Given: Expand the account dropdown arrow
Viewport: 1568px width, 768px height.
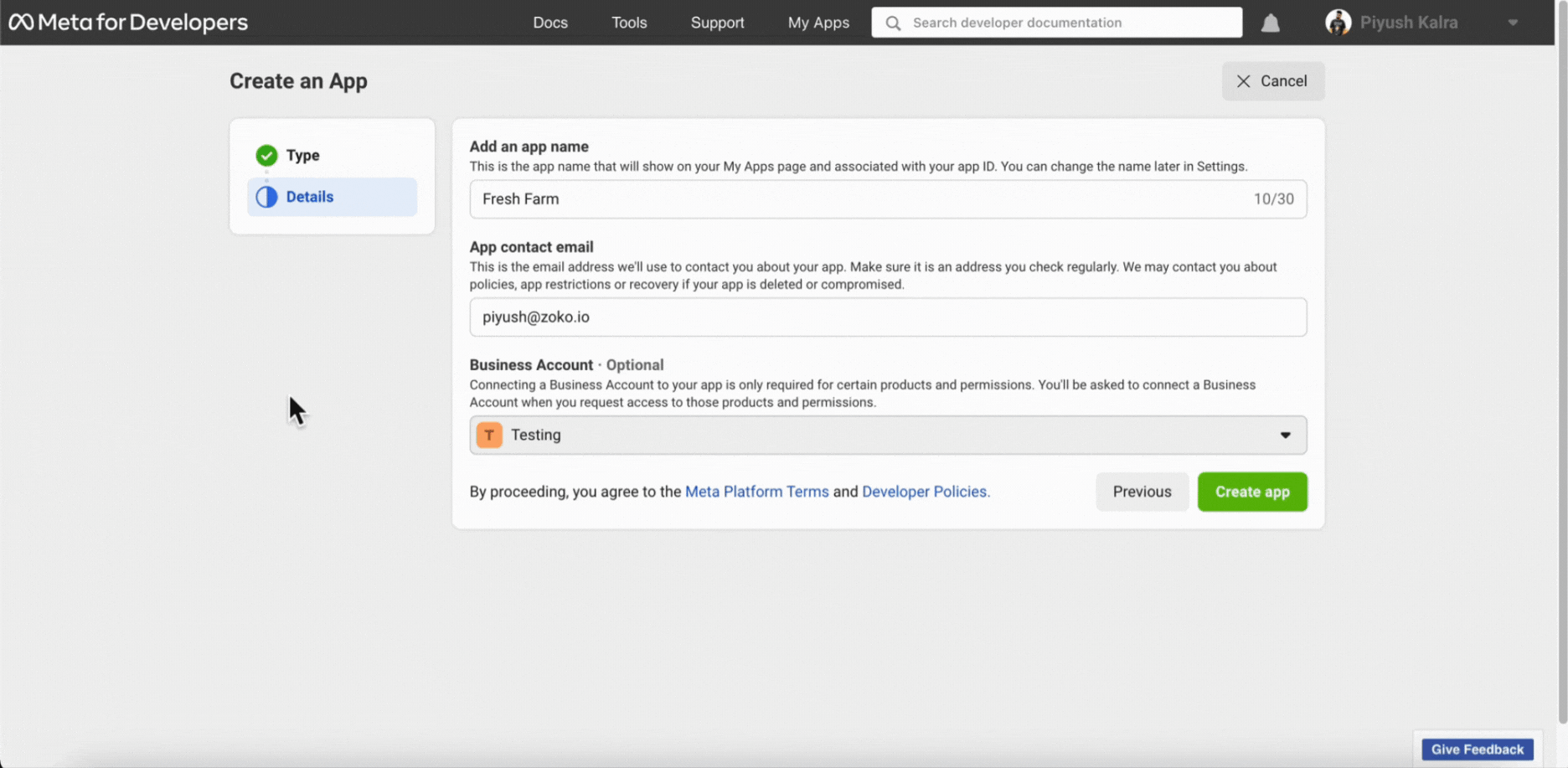Looking at the screenshot, I should tap(1513, 23).
